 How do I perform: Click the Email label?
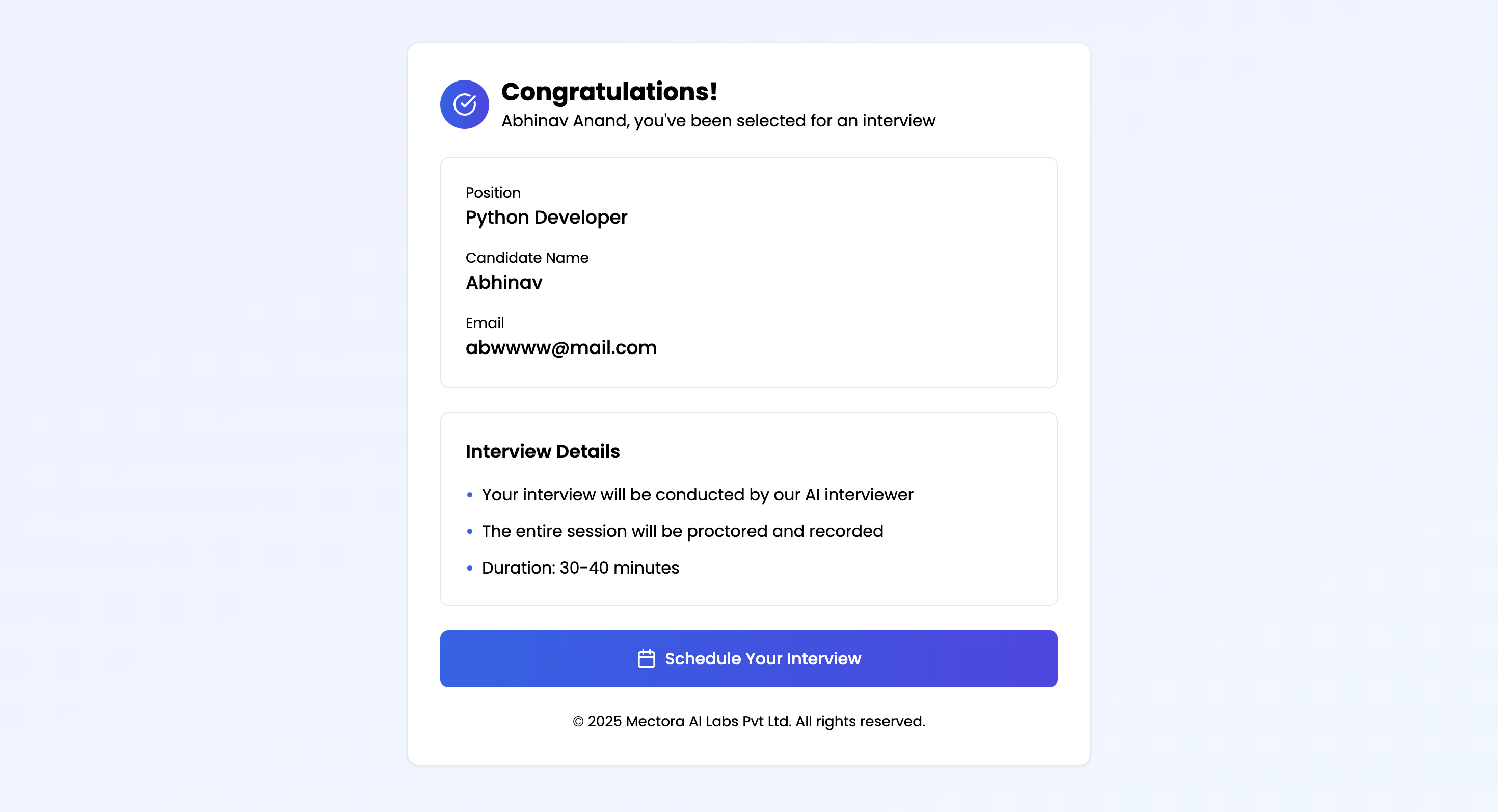(485, 322)
